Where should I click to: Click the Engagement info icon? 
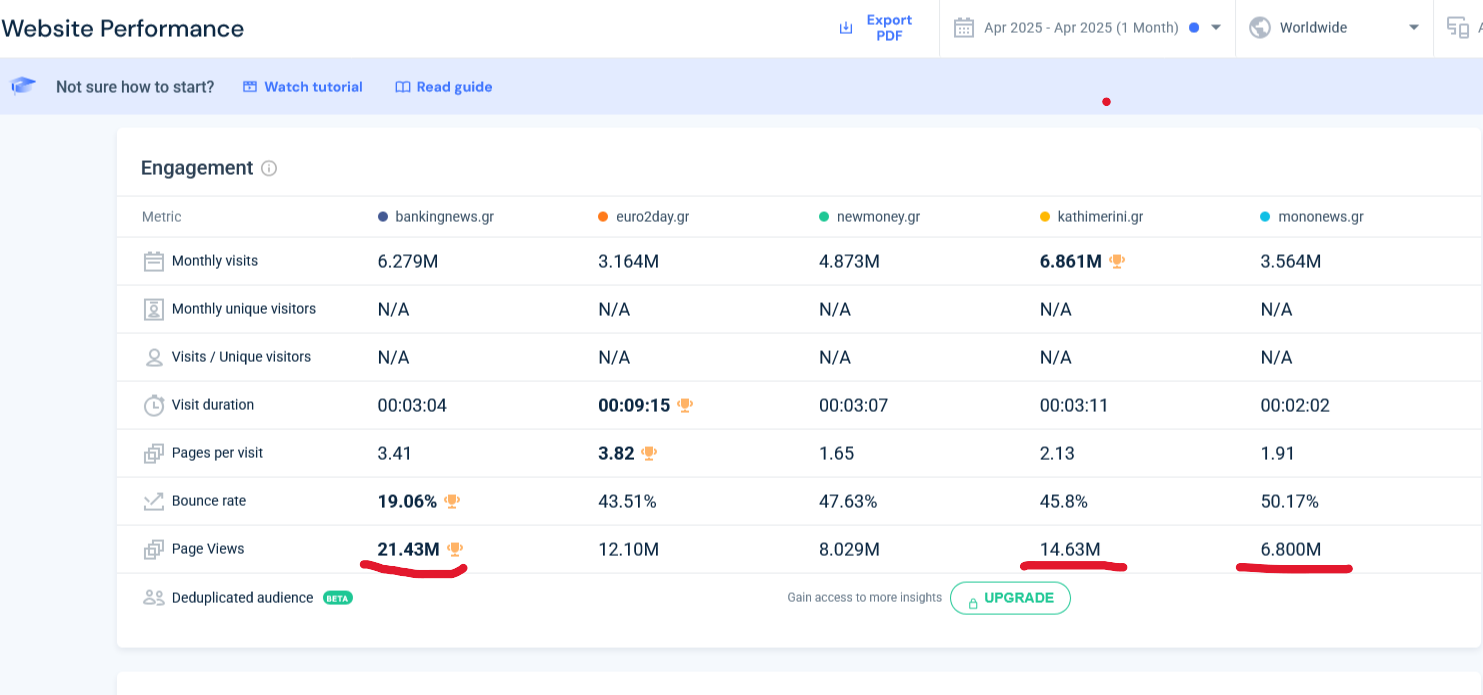click(269, 169)
